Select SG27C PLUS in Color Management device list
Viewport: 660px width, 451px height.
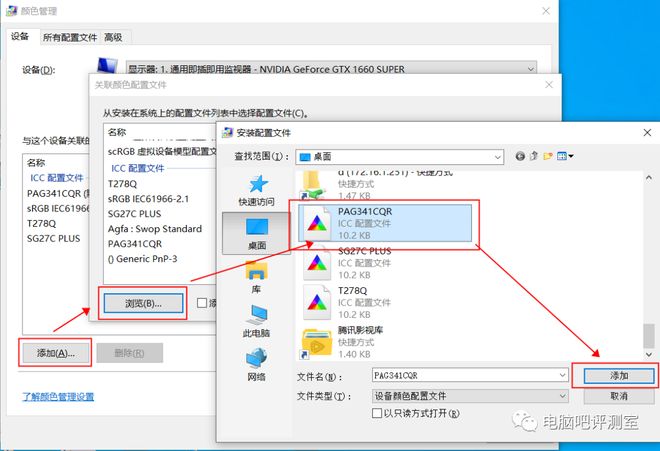(x=53, y=238)
